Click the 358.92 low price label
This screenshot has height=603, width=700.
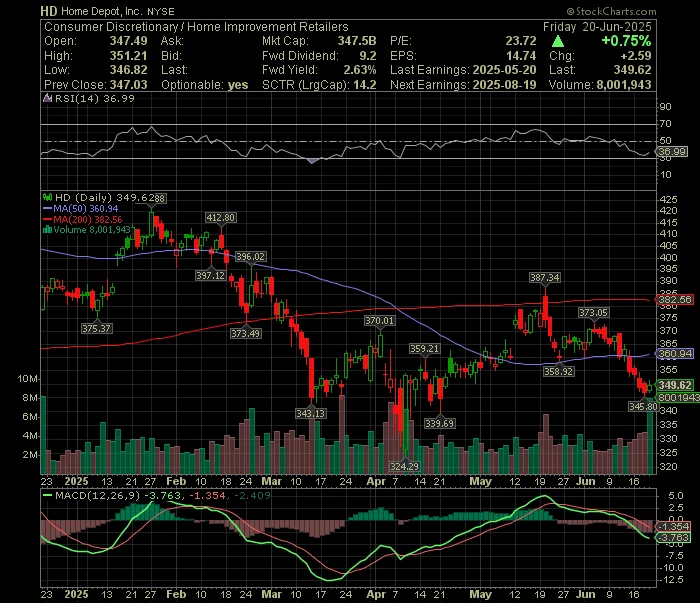[558, 371]
